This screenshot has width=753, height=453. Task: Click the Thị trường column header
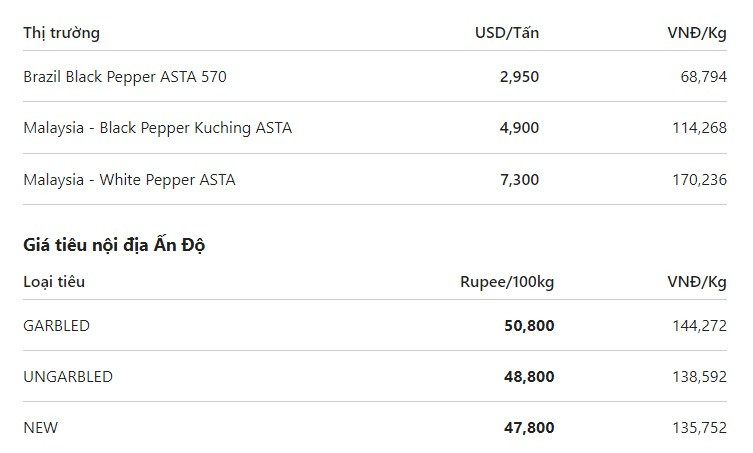[x=61, y=33]
